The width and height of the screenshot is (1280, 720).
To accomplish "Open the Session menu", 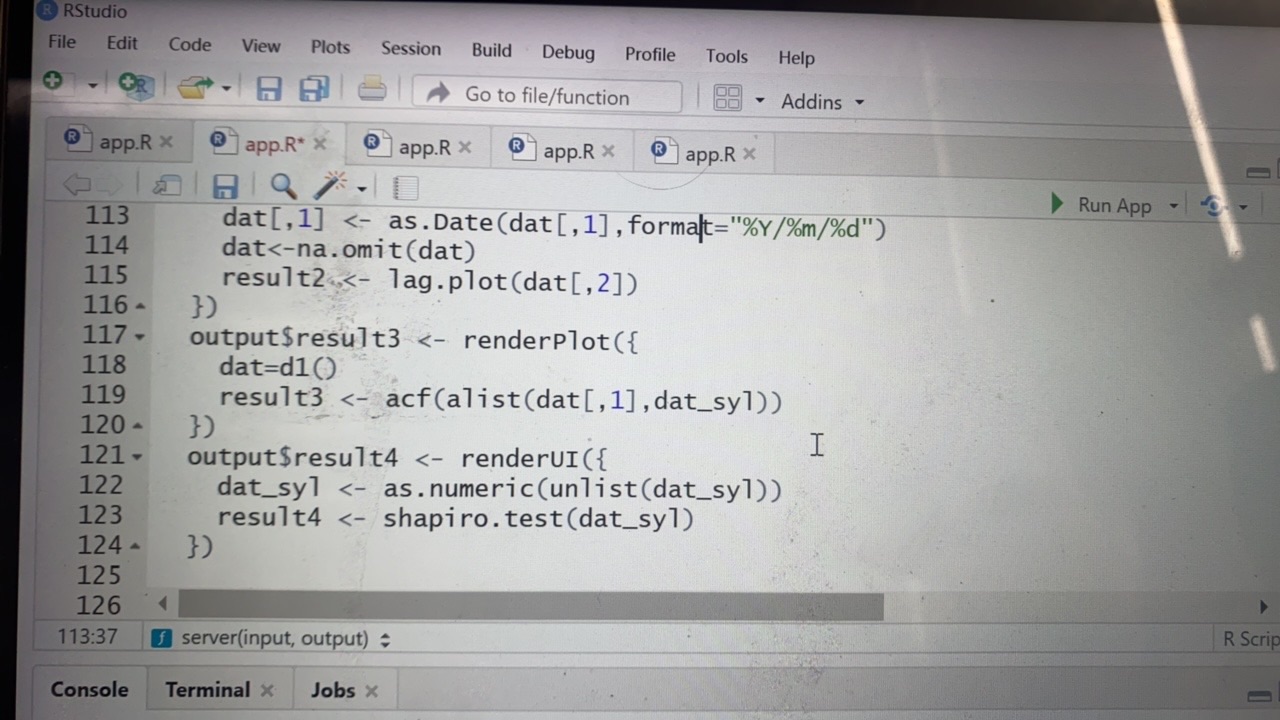I will [x=410, y=49].
